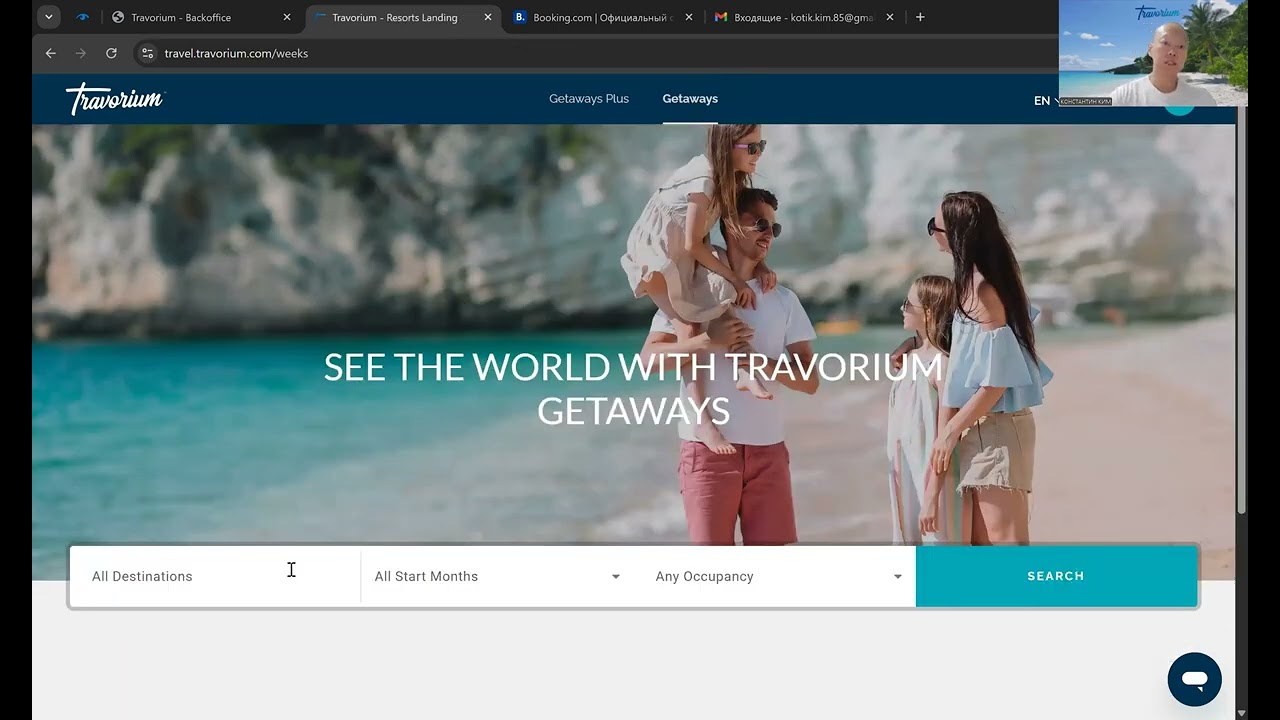Open the EN language selector
The width and height of the screenshot is (1280, 720).
(1046, 101)
